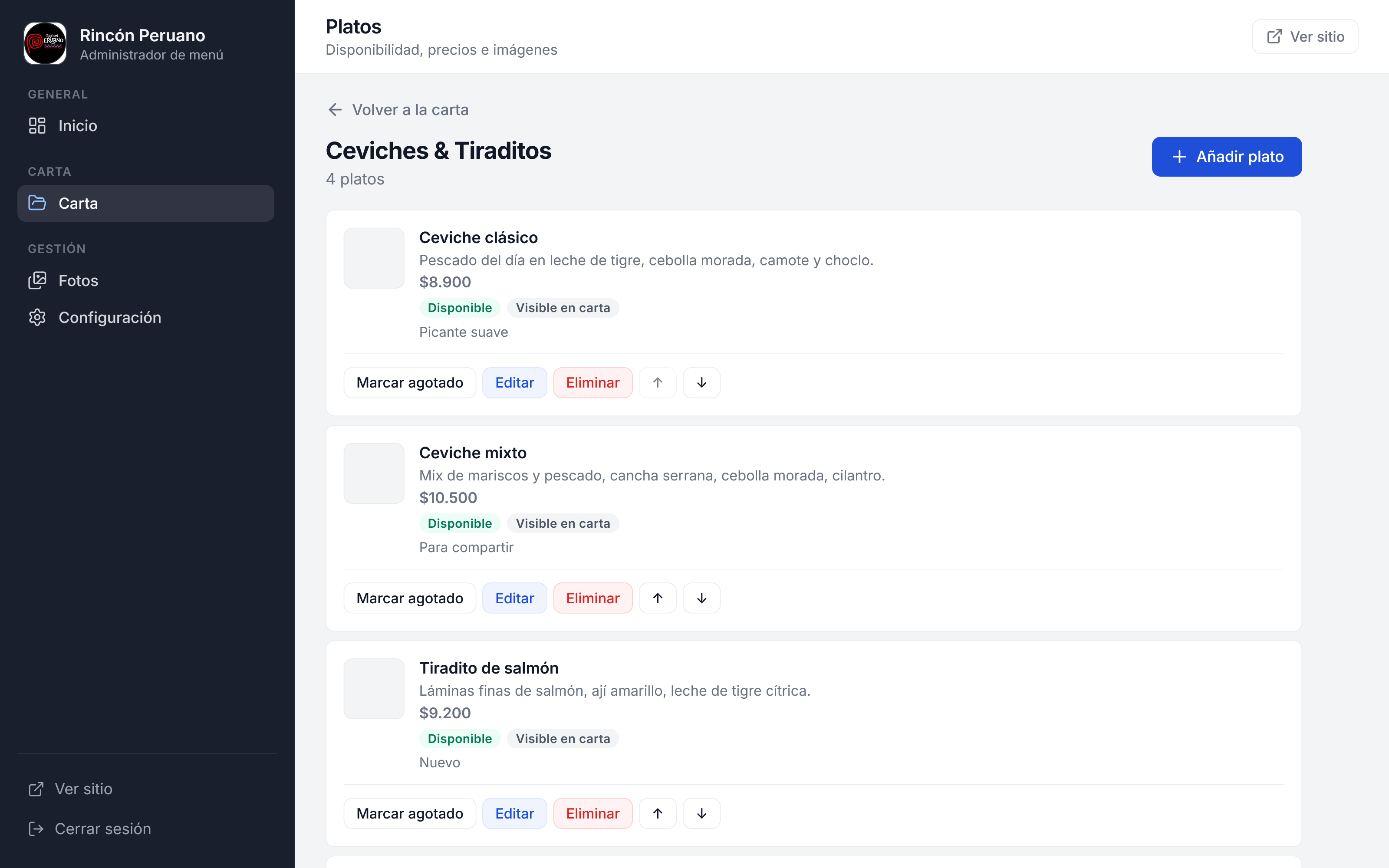1389x868 pixels.
Task: Click the Añadir plato button
Action: pyautogui.click(x=1227, y=157)
